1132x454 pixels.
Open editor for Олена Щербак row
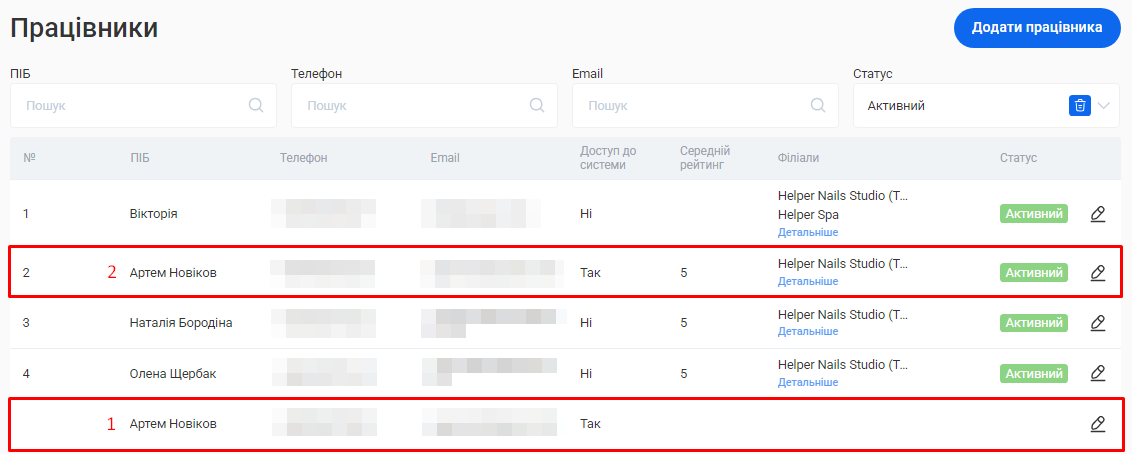[x=1097, y=373]
